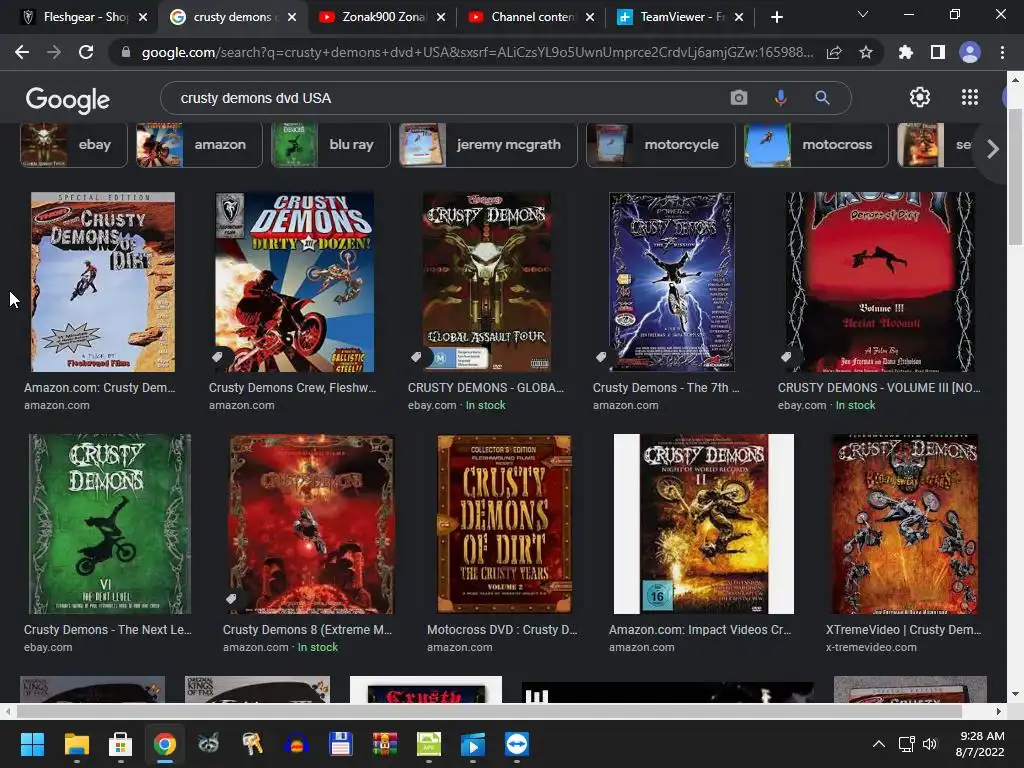Bookmark this page with the star icon
The width and height of the screenshot is (1024, 768).
(866, 53)
